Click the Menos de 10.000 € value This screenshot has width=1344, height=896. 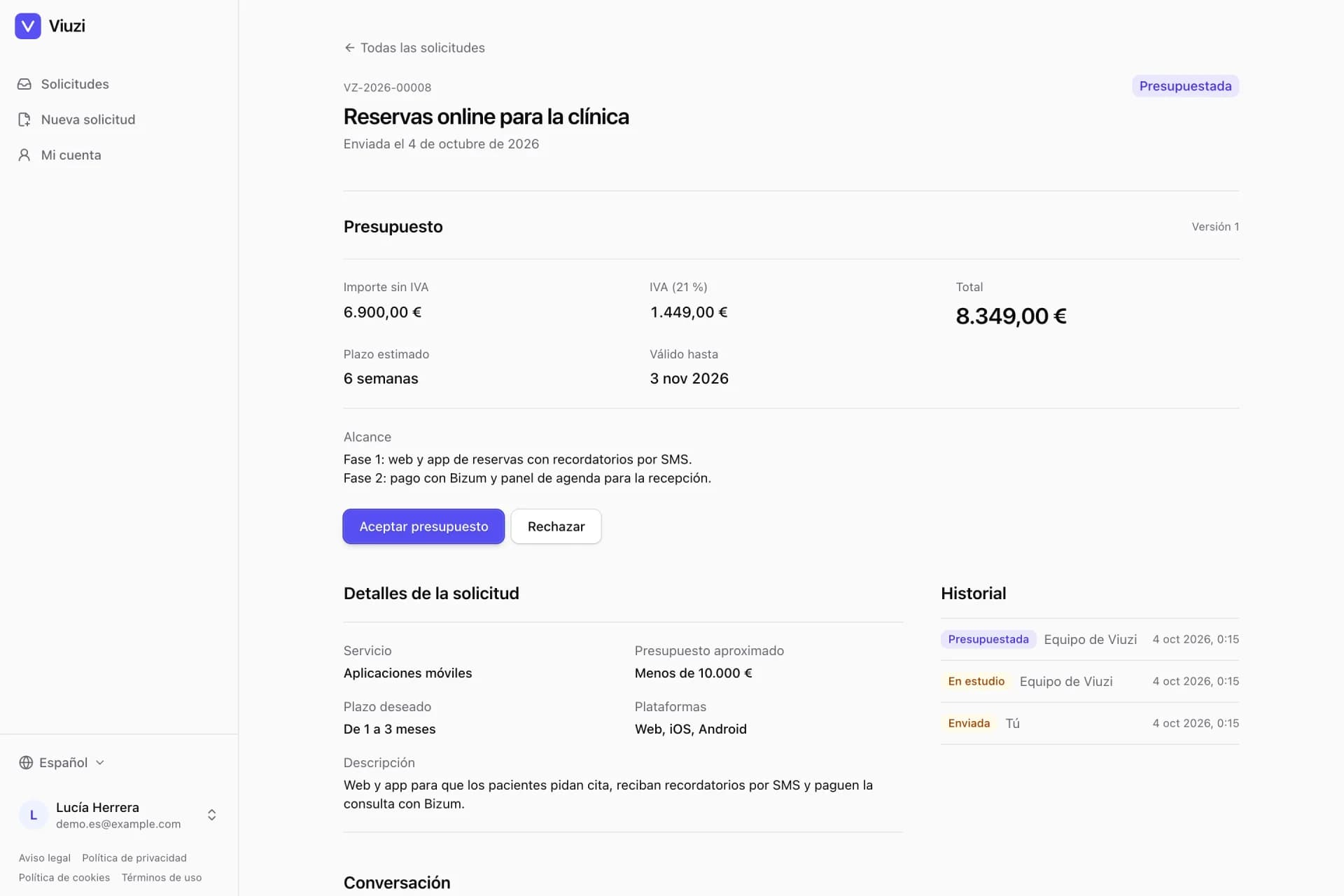[x=693, y=673]
